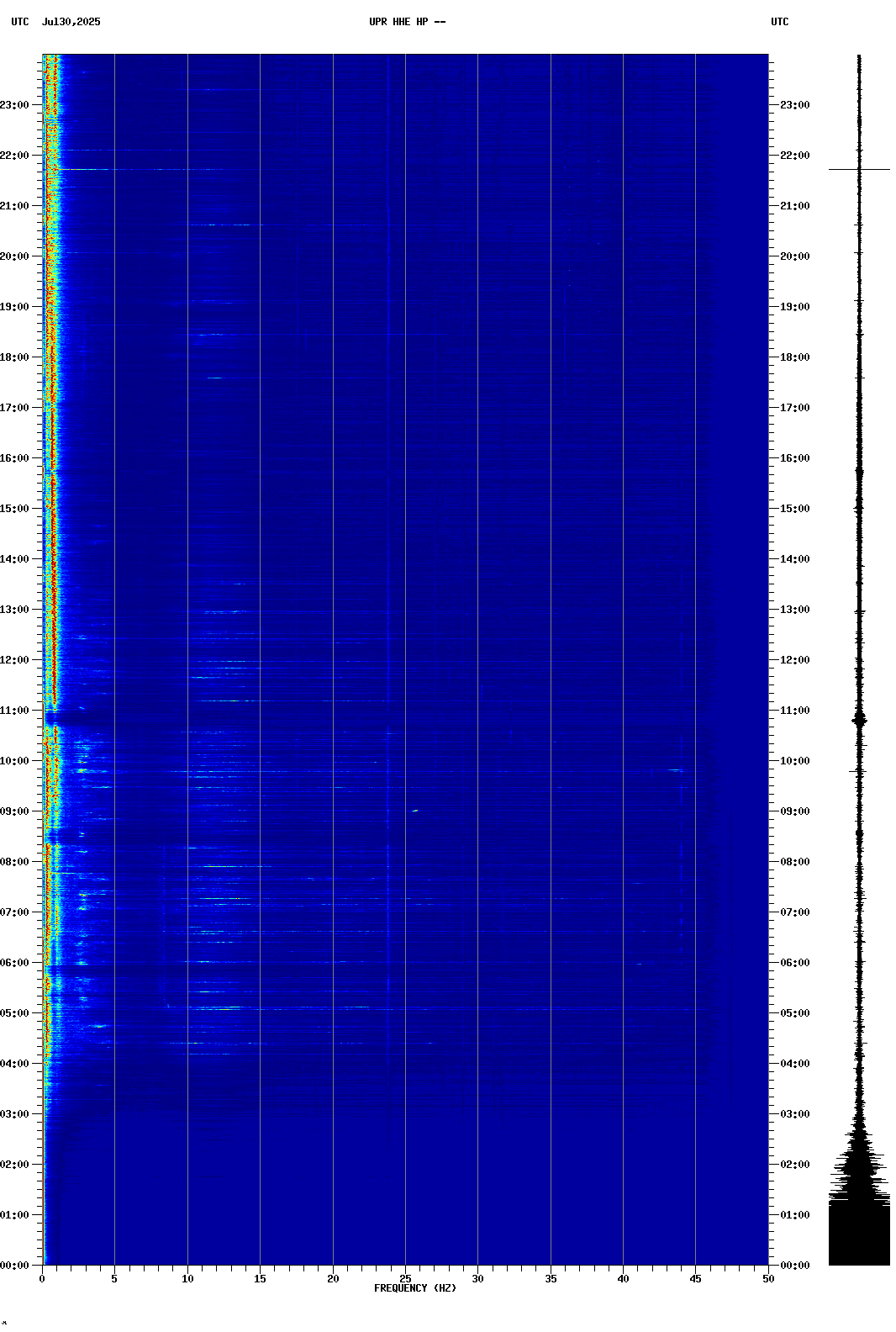This screenshot has height=1332, width=896.
Task: Click the 45 Hz frequency tick label
Action: tap(695, 1279)
